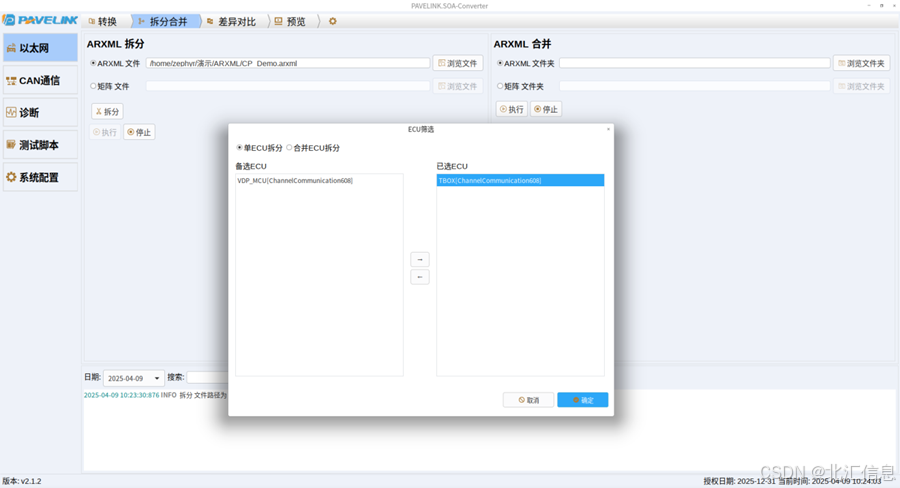Choose 单ECU拆分 option
The height and width of the screenshot is (488, 900).
coord(239,148)
